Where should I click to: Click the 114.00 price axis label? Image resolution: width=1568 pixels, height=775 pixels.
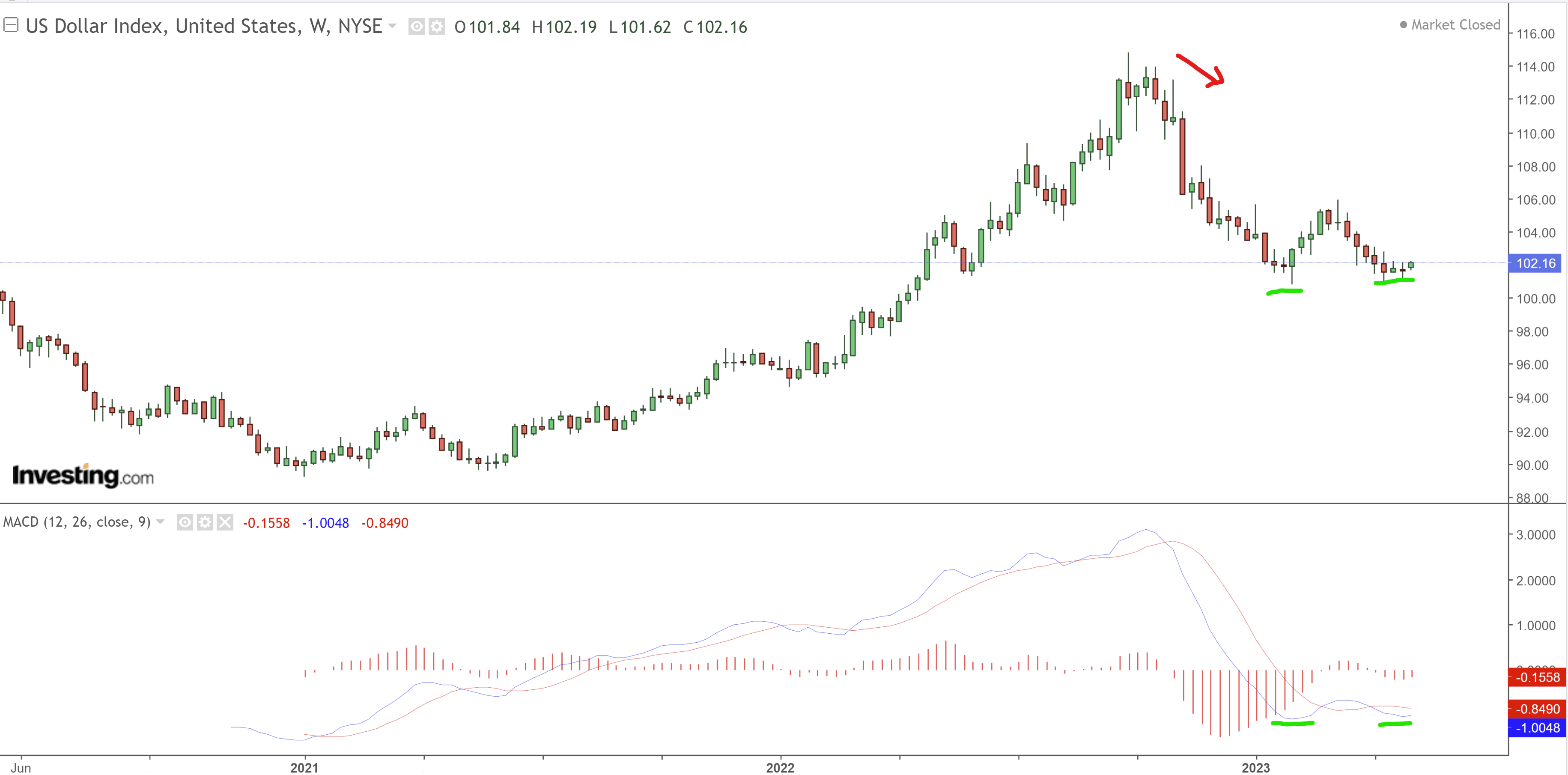[1535, 67]
